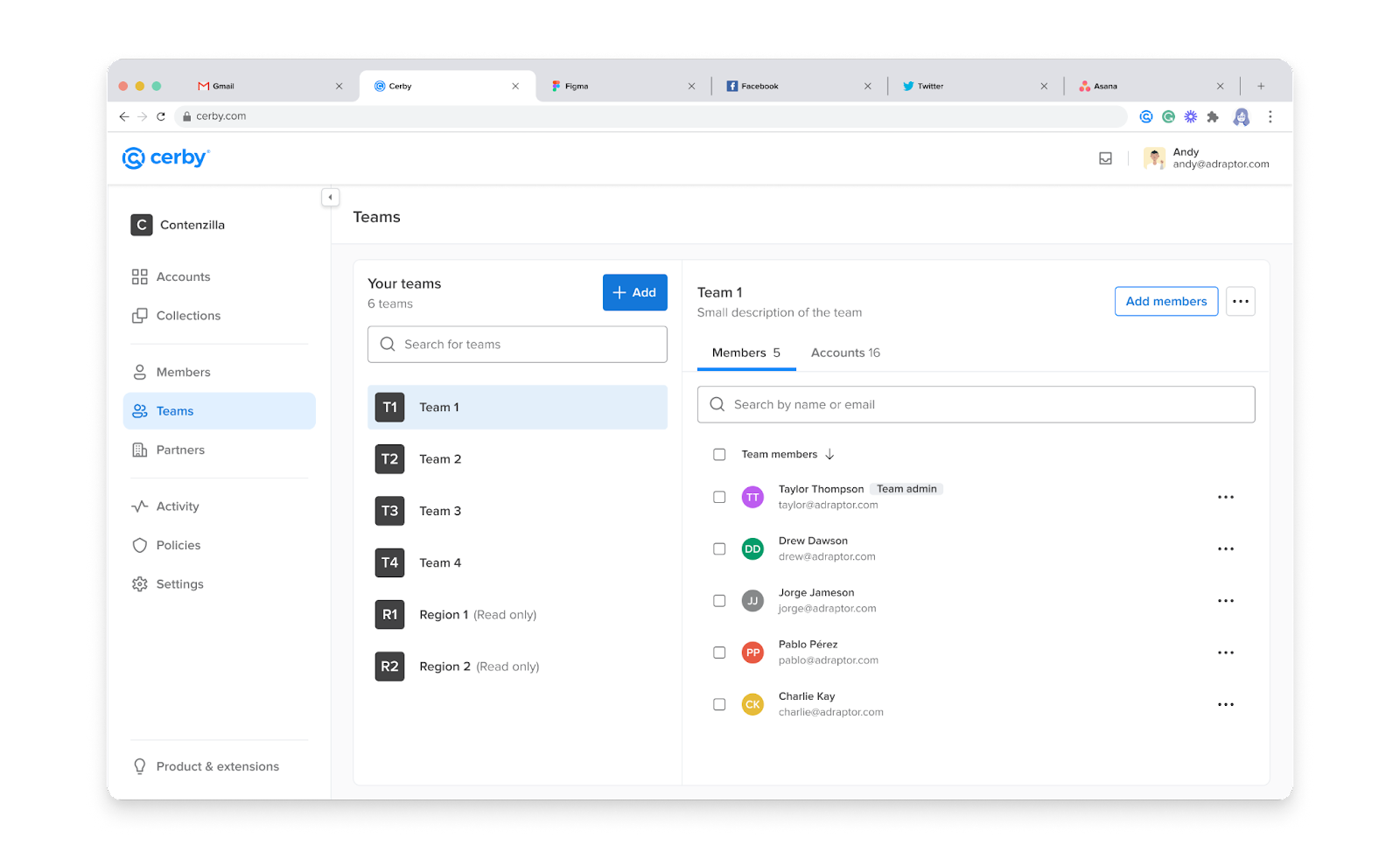This screenshot has height=859, width=1400.
Task: Check Pablo Pérez's checkbox
Action: [719, 653]
